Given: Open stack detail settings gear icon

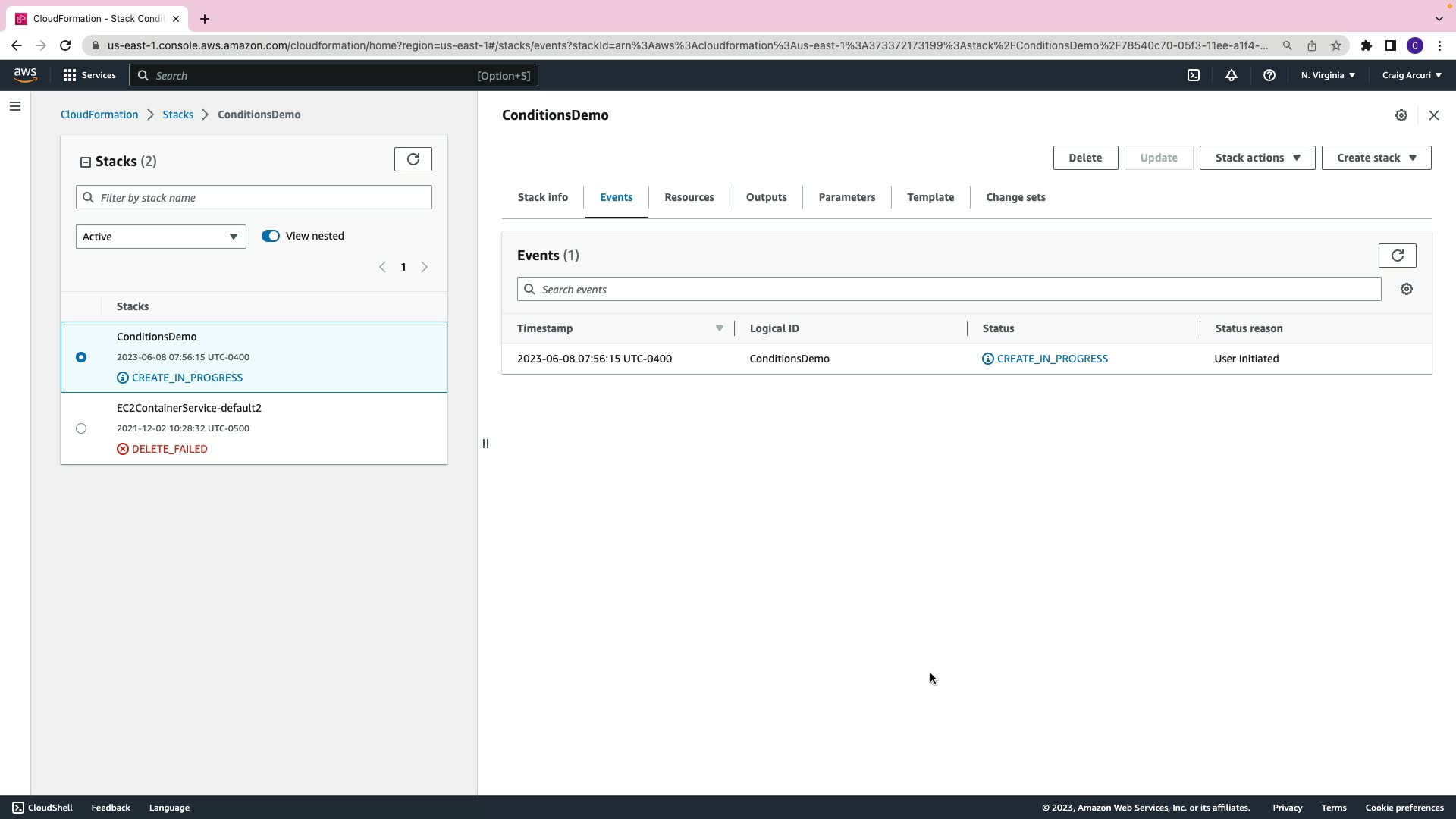Looking at the screenshot, I should click(1401, 115).
